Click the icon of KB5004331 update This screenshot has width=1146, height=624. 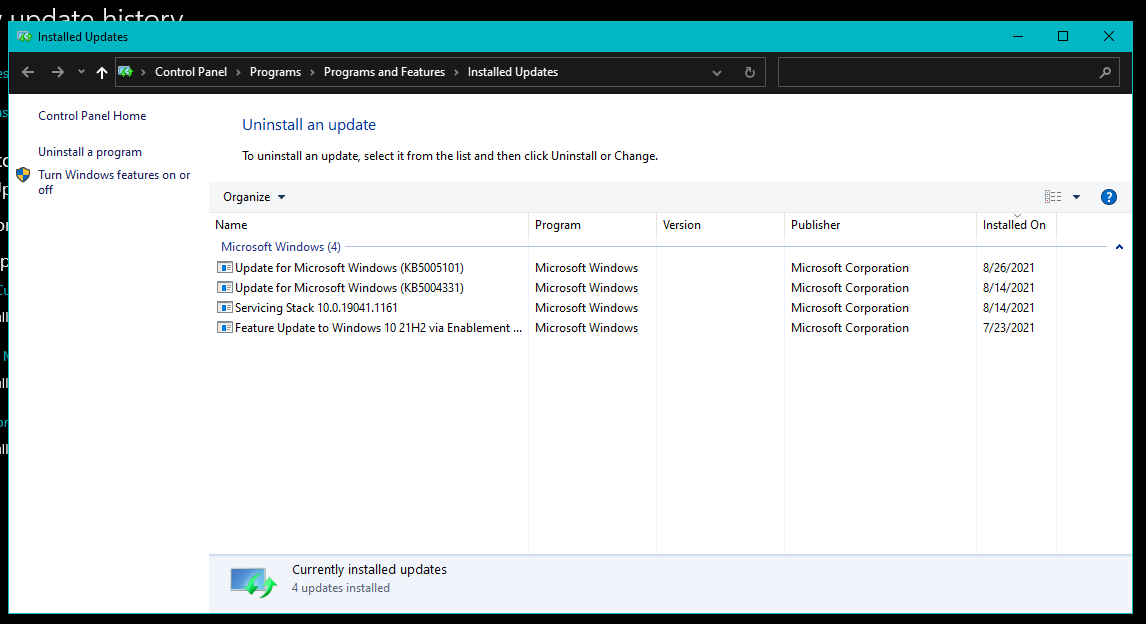tap(224, 288)
